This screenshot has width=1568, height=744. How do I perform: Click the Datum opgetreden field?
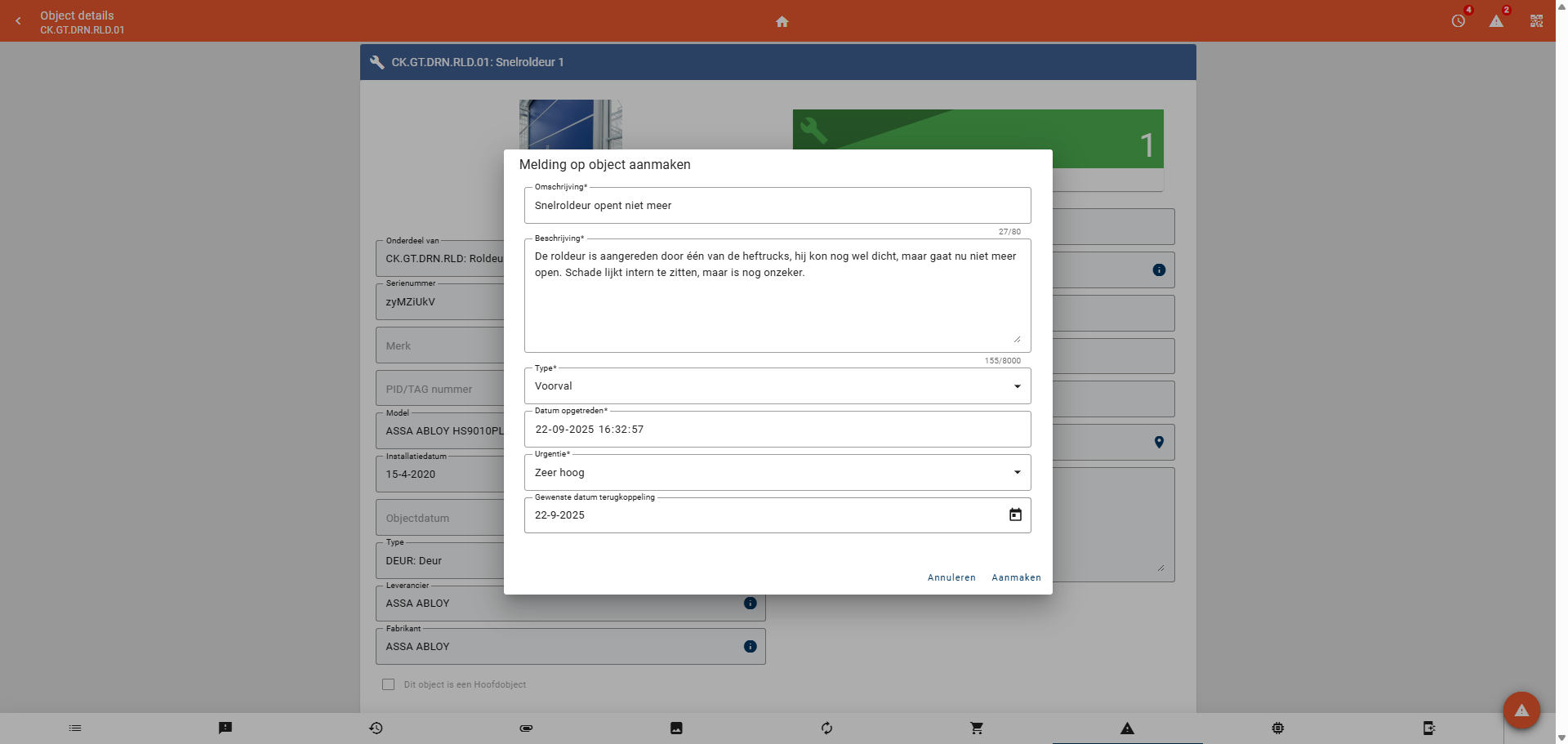click(x=776, y=430)
